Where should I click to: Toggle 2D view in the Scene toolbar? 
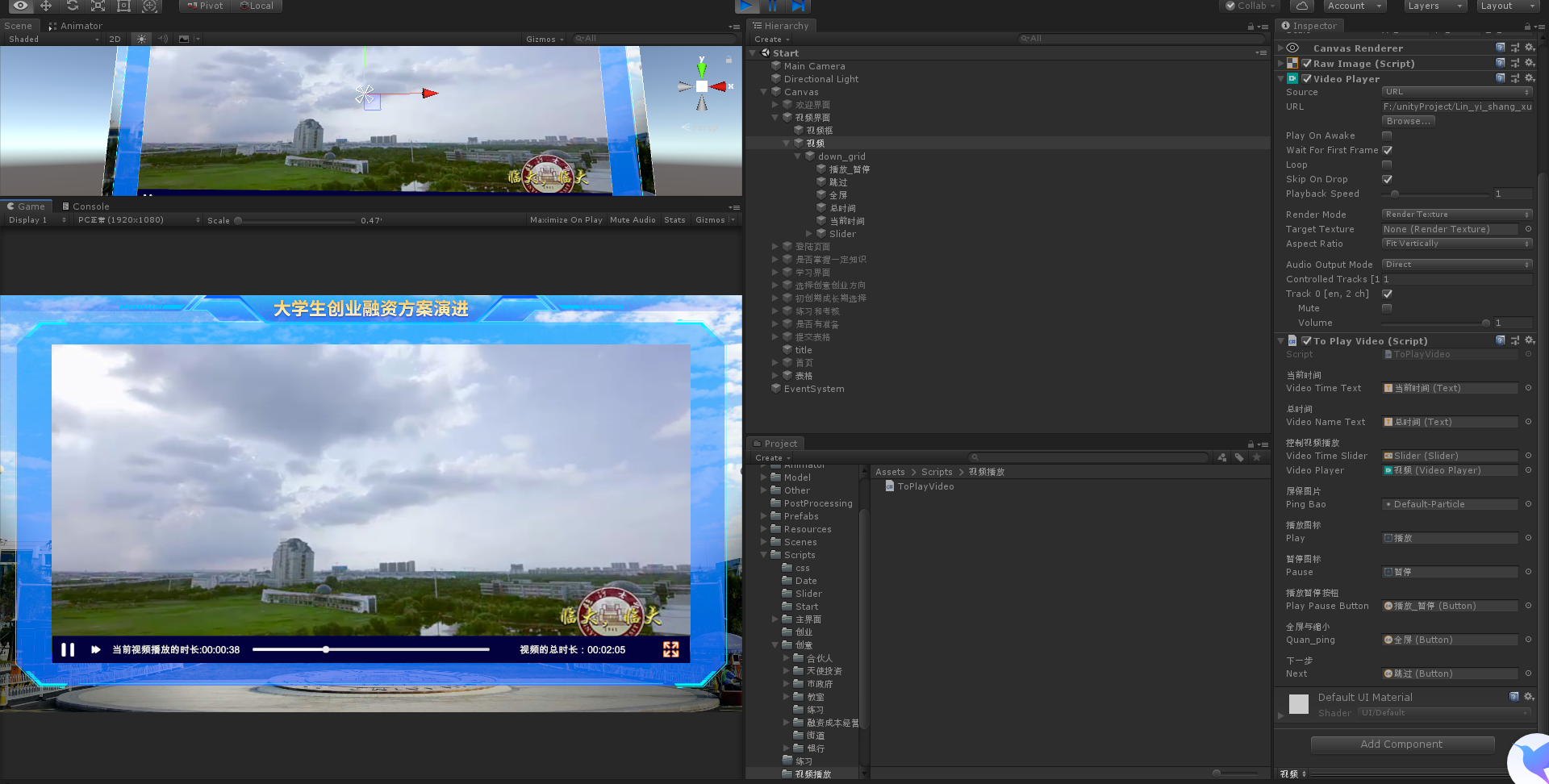pyautogui.click(x=115, y=39)
